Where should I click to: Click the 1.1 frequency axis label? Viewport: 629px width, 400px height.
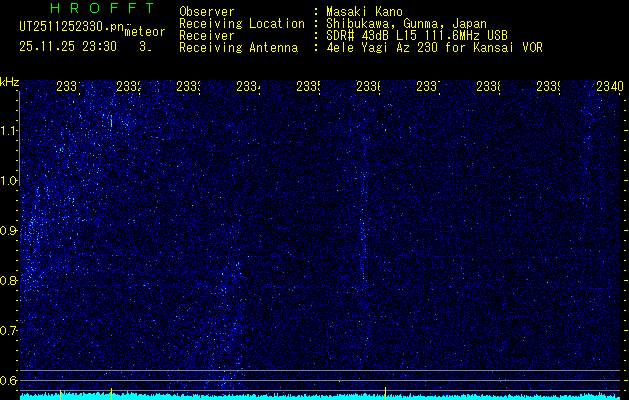[x=9, y=131]
